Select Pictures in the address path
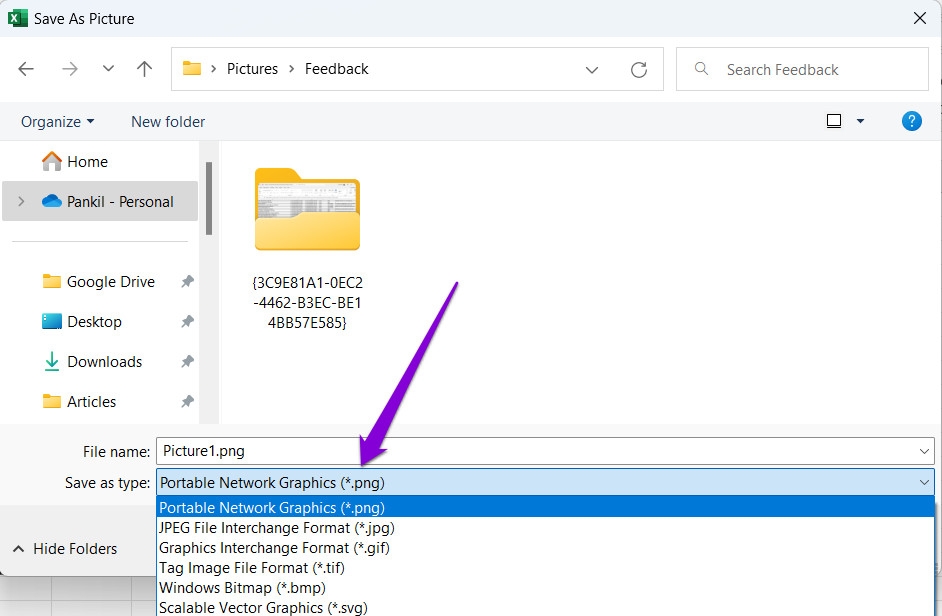 [x=252, y=69]
